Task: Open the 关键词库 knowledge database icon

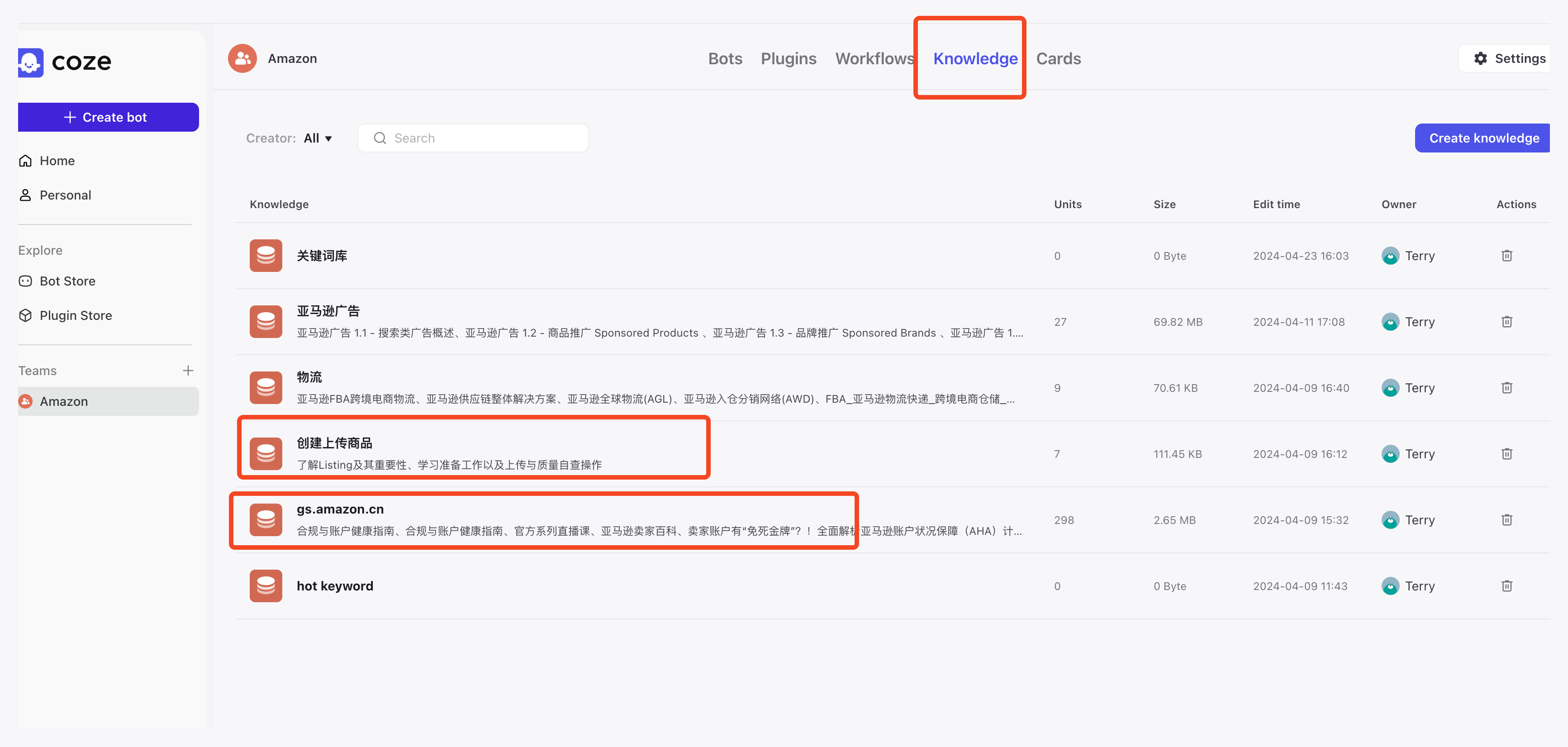Action: (266, 256)
